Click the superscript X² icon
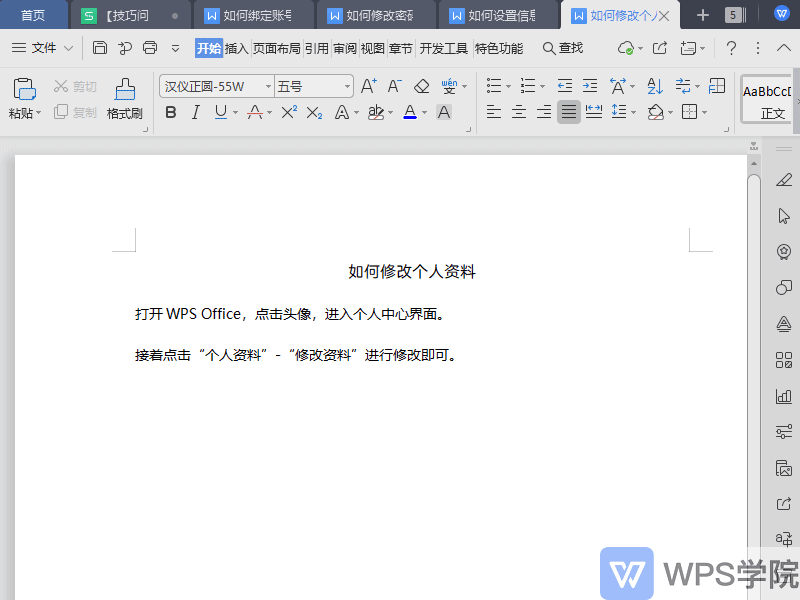Viewport: 800px width, 600px height. click(x=288, y=112)
